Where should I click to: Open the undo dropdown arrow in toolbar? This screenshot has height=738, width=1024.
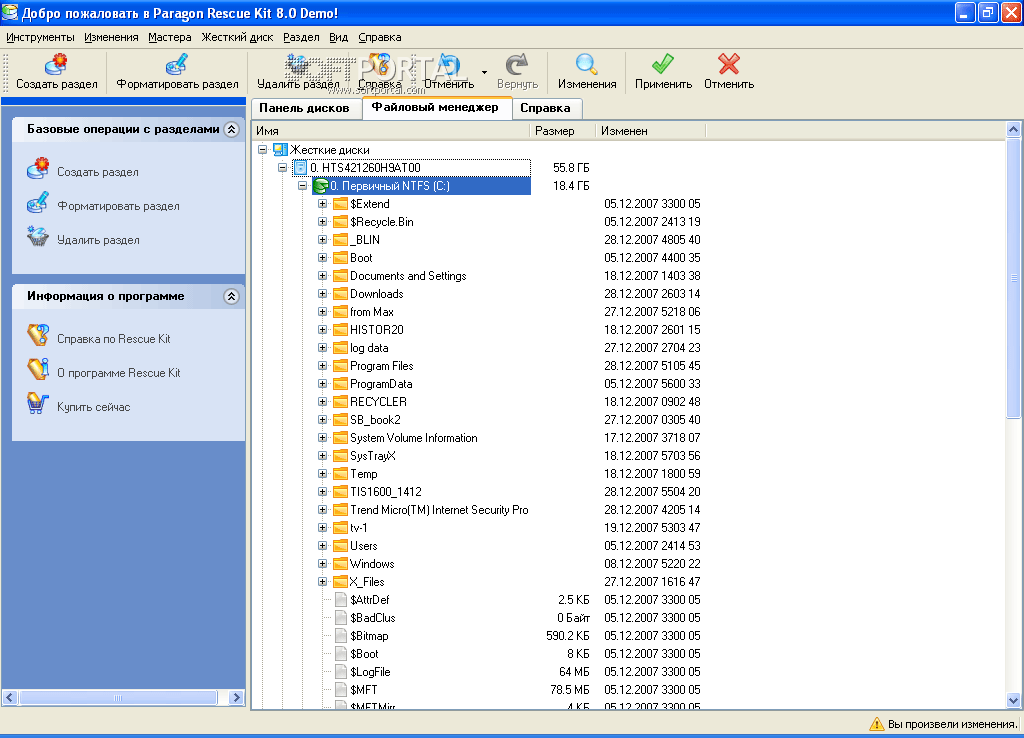pos(484,72)
